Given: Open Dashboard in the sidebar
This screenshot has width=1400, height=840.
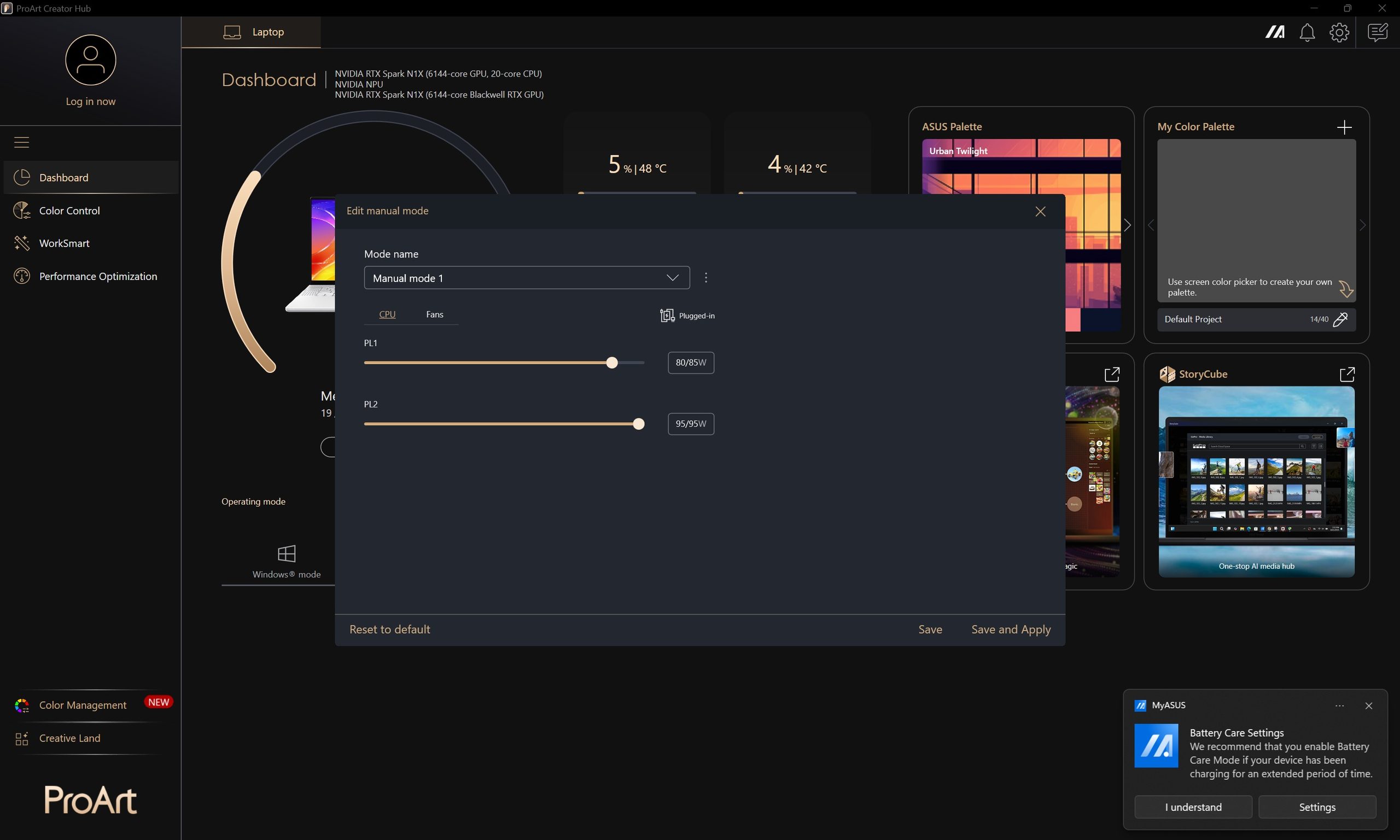Looking at the screenshot, I should 91,178.
